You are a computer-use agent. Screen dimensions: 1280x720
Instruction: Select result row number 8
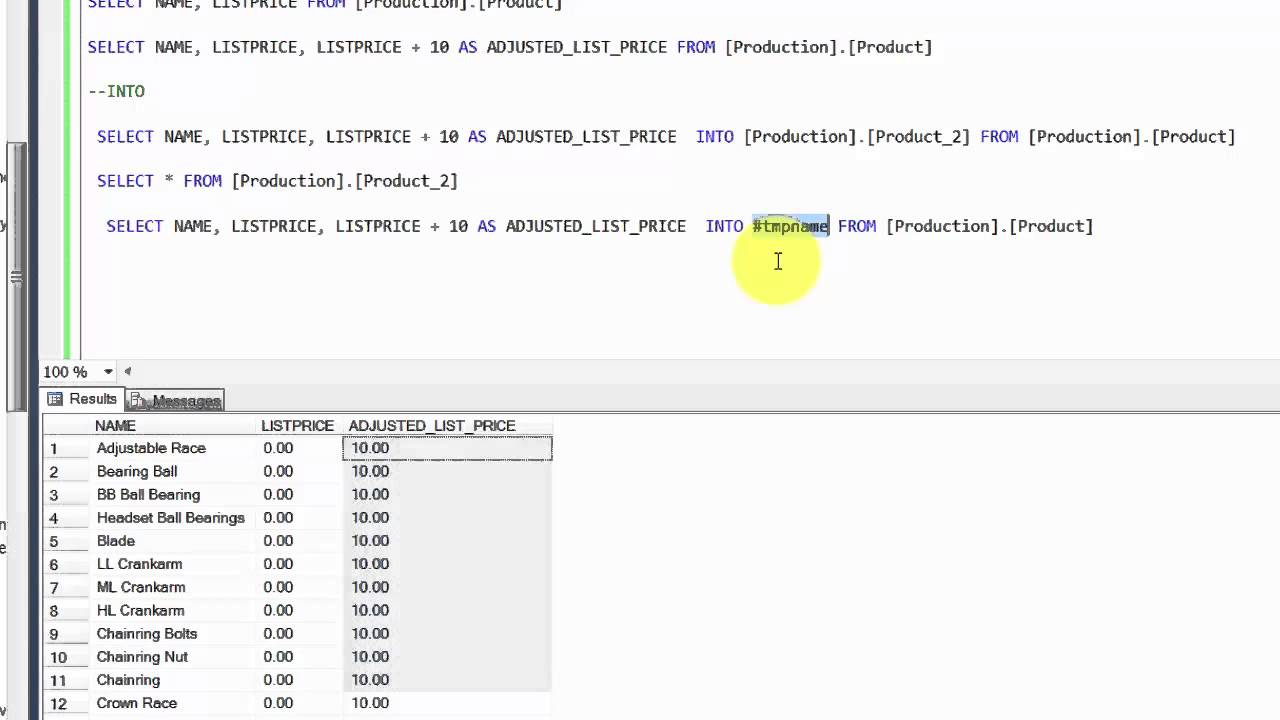tap(67, 610)
